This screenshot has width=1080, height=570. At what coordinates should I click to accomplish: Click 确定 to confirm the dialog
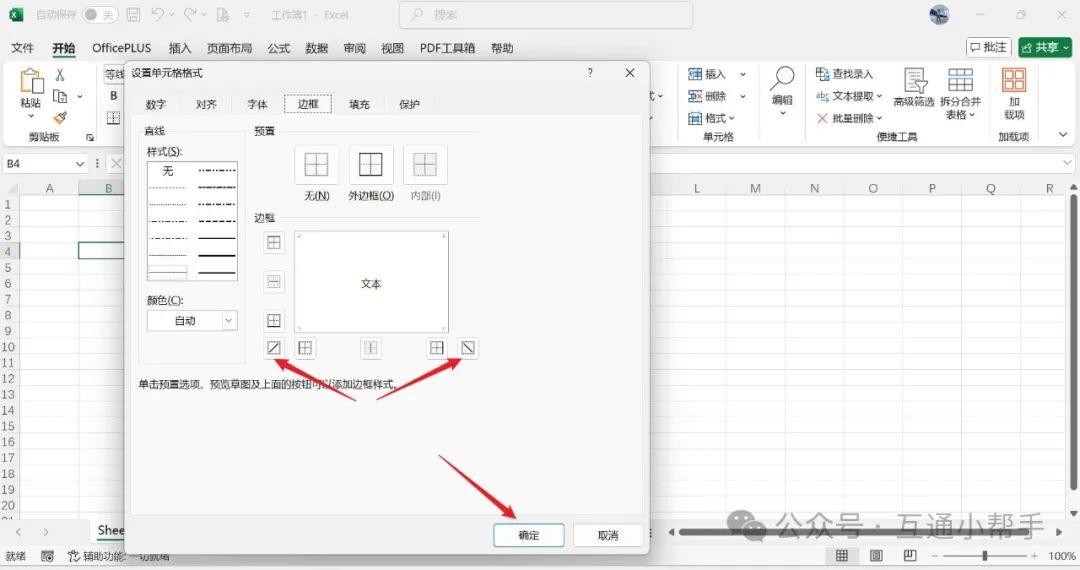point(528,535)
